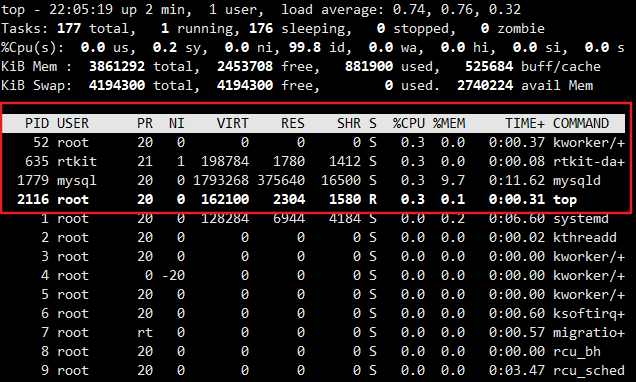Click the USER column header
The height and width of the screenshot is (382, 636).
(73, 123)
